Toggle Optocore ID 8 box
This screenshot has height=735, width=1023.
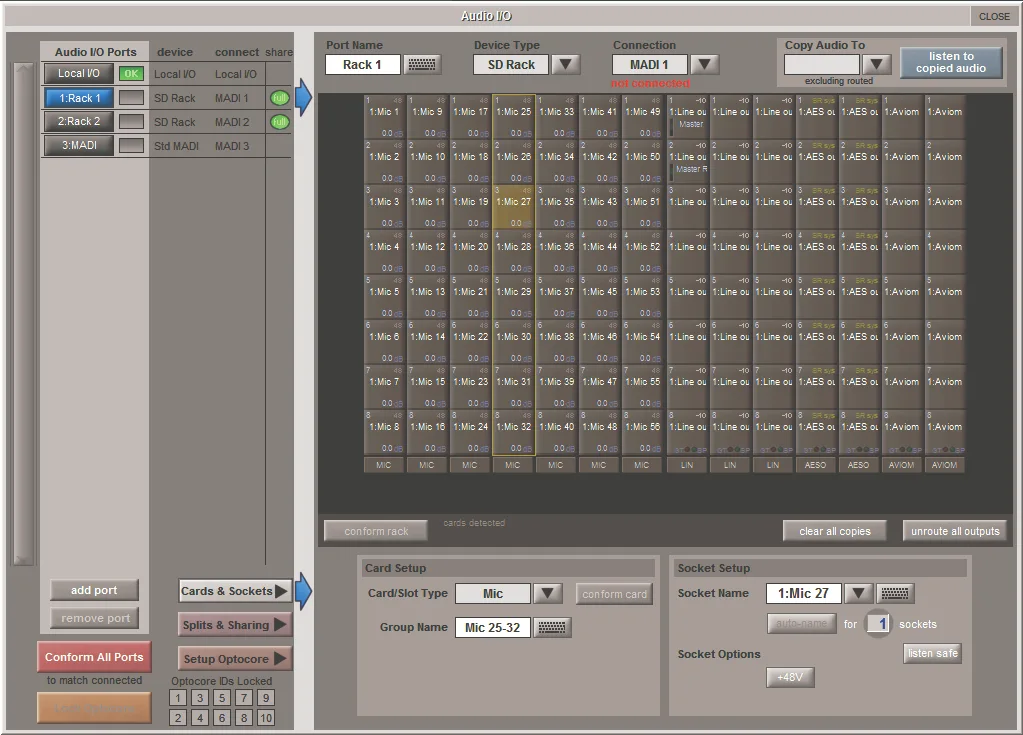click(x=244, y=718)
